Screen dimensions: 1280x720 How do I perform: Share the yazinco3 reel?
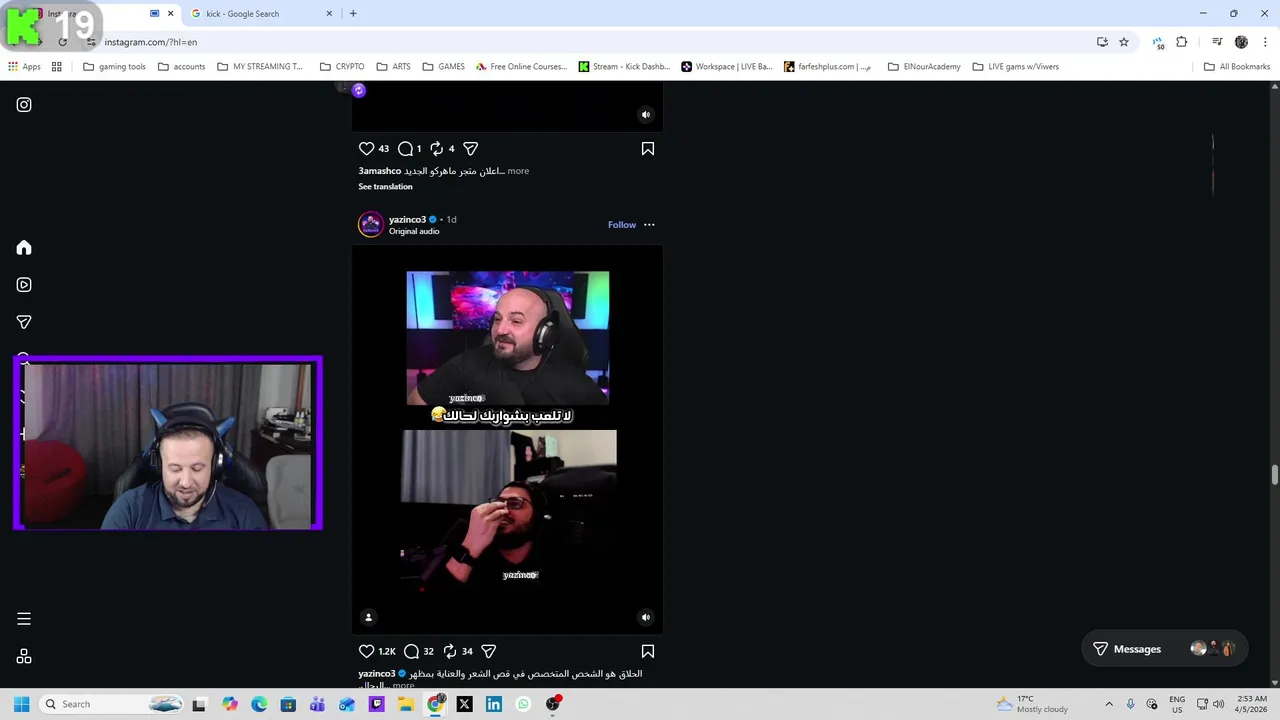(489, 651)
